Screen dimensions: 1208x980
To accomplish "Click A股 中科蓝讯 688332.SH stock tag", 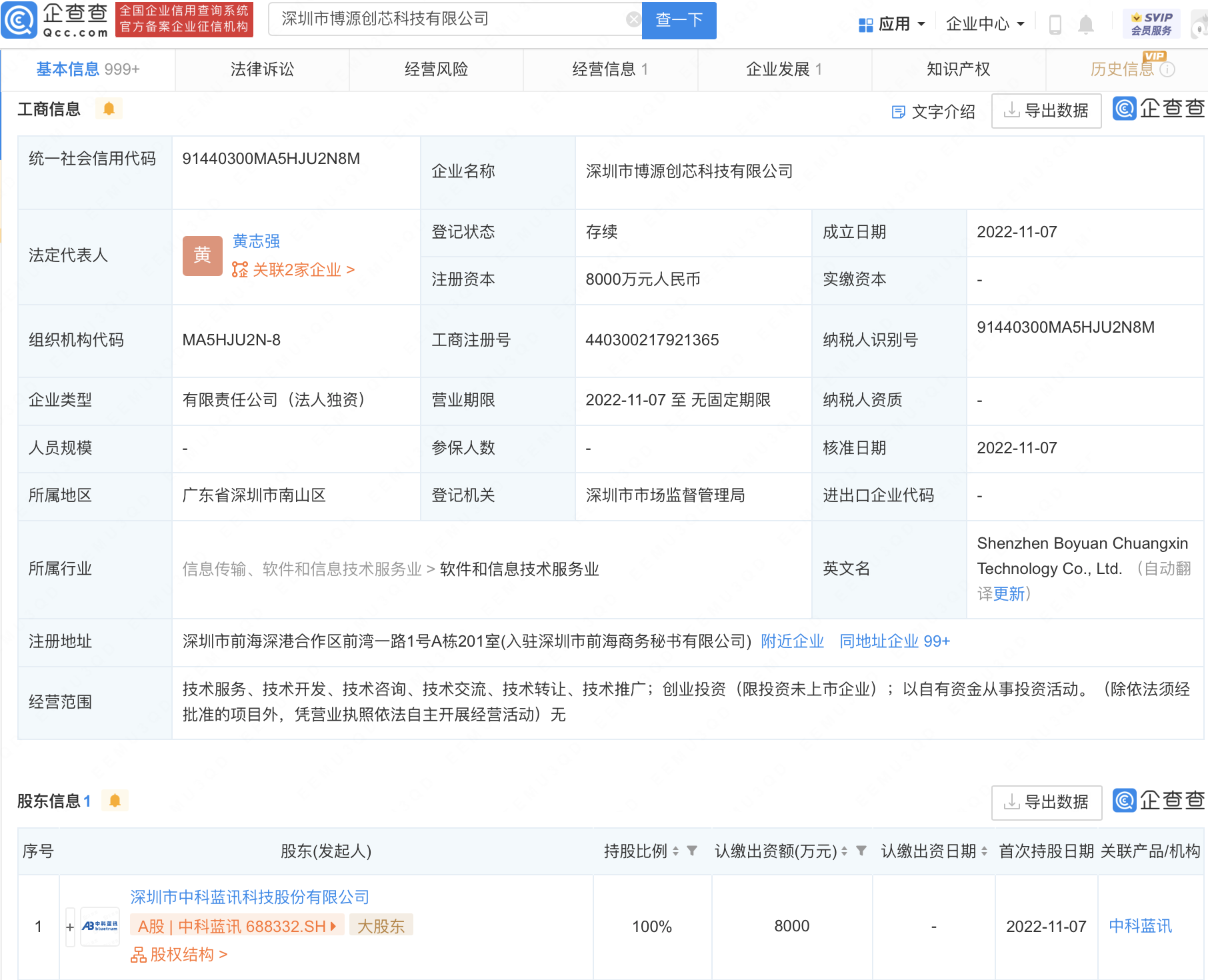I will coord(237,926).
